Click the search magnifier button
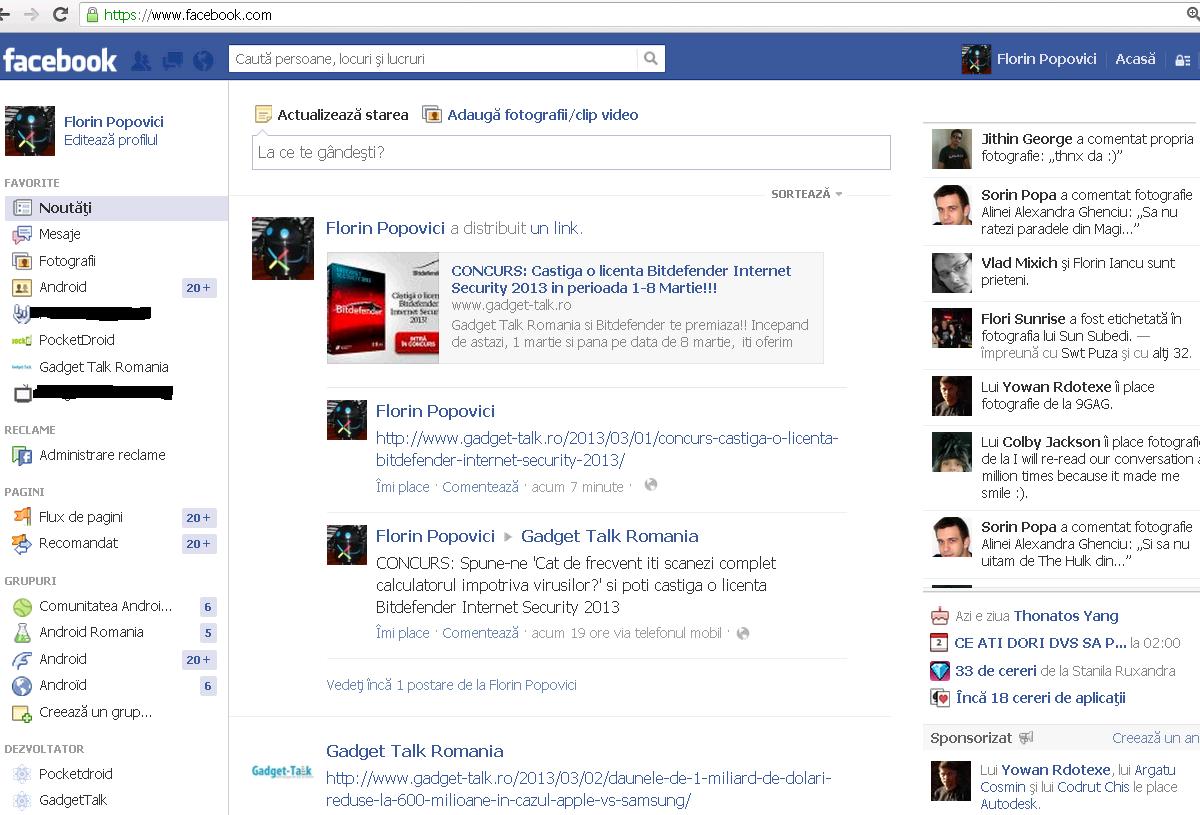This screenshot has height=815, width=1200. (651, 59)
